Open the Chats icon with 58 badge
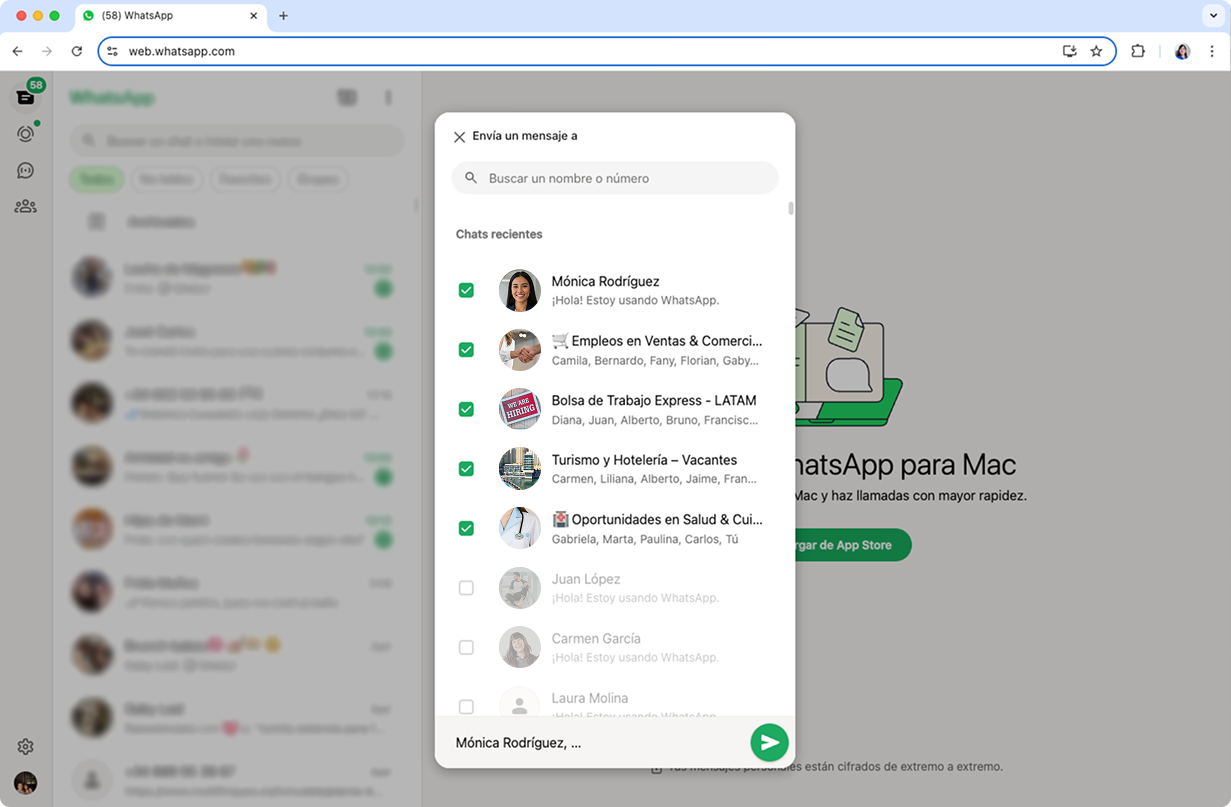 click(x=26, y=97)
